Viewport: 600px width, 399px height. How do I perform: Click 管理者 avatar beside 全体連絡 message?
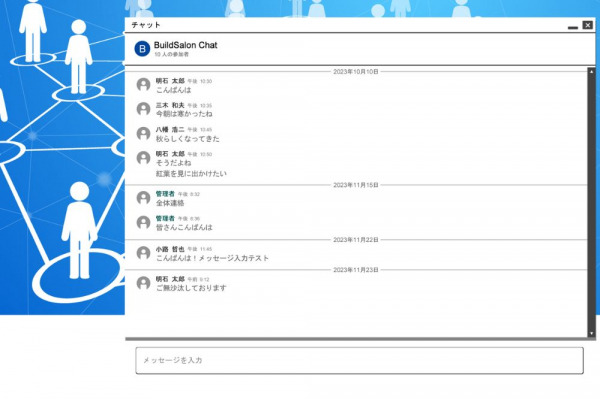pos(143,198)
